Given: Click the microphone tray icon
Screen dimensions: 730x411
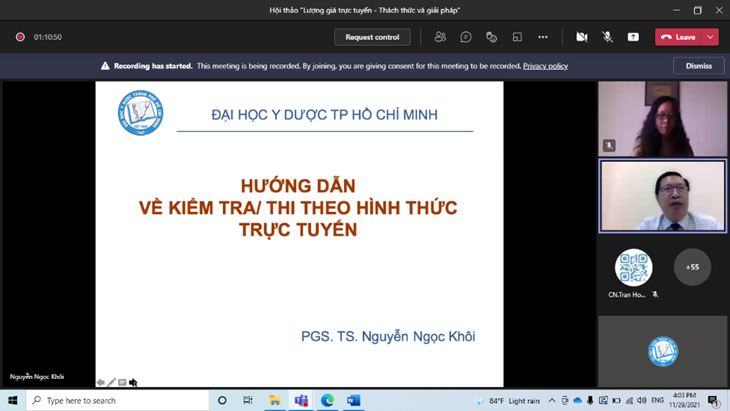Looking at the screenshot, I should (590, 400).
